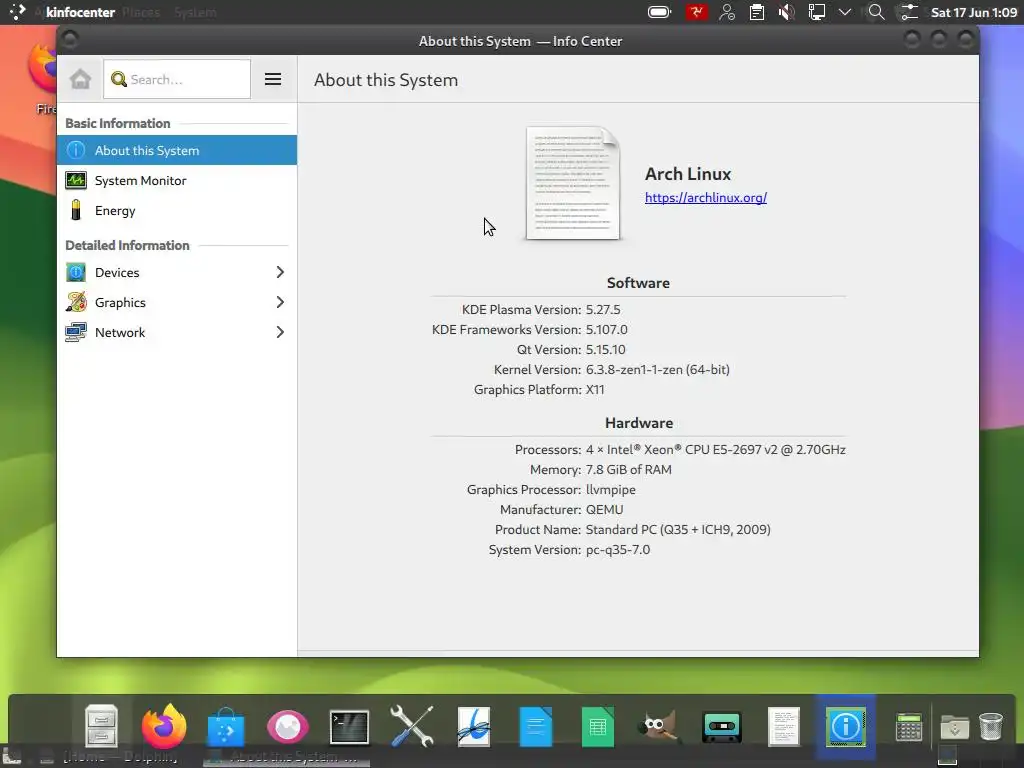1024x768 pixels.
Task: Click the Memory value 7.8 GiB of RAM
Action: pos(628,470)
